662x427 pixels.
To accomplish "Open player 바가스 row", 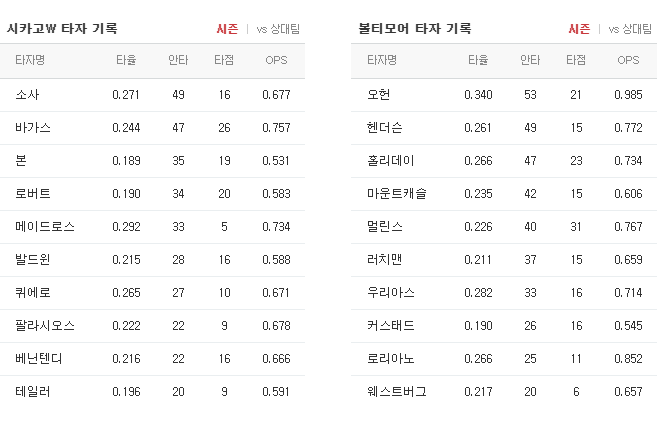I will coord(33,128).
